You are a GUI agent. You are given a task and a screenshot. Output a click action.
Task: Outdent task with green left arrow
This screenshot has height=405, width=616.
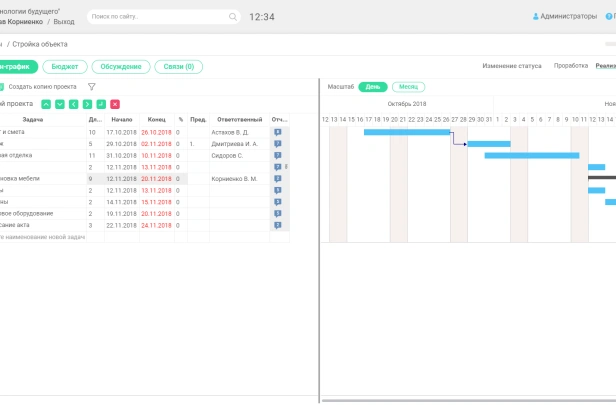74,104
